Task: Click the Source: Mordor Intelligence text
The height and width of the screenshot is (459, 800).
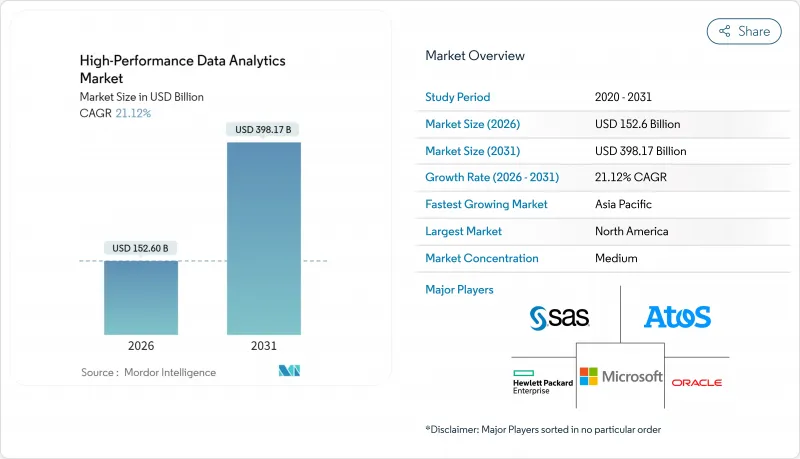Action: tap(148, 372)
